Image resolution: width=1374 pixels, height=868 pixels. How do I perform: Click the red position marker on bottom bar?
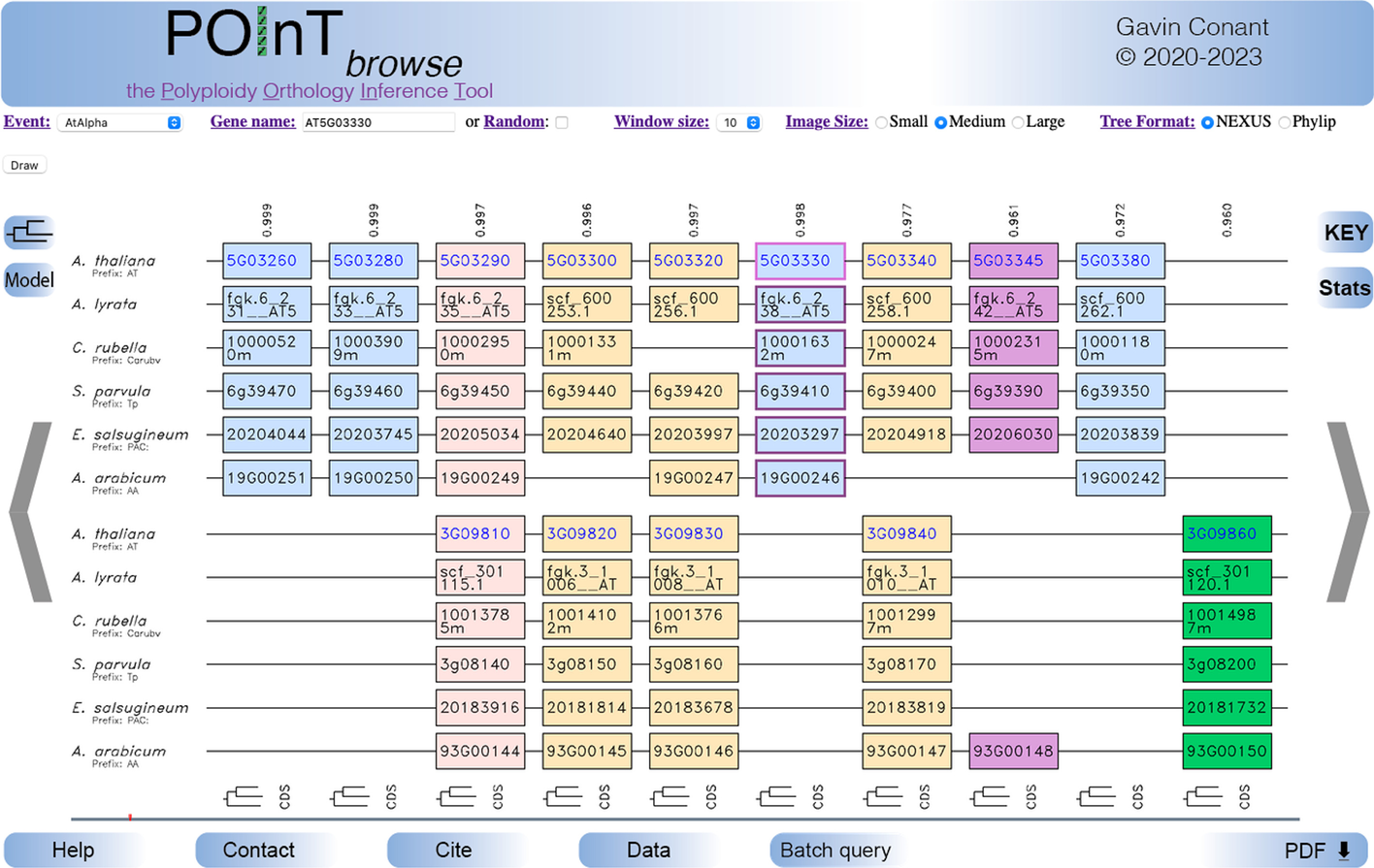(x=130, y=818)
